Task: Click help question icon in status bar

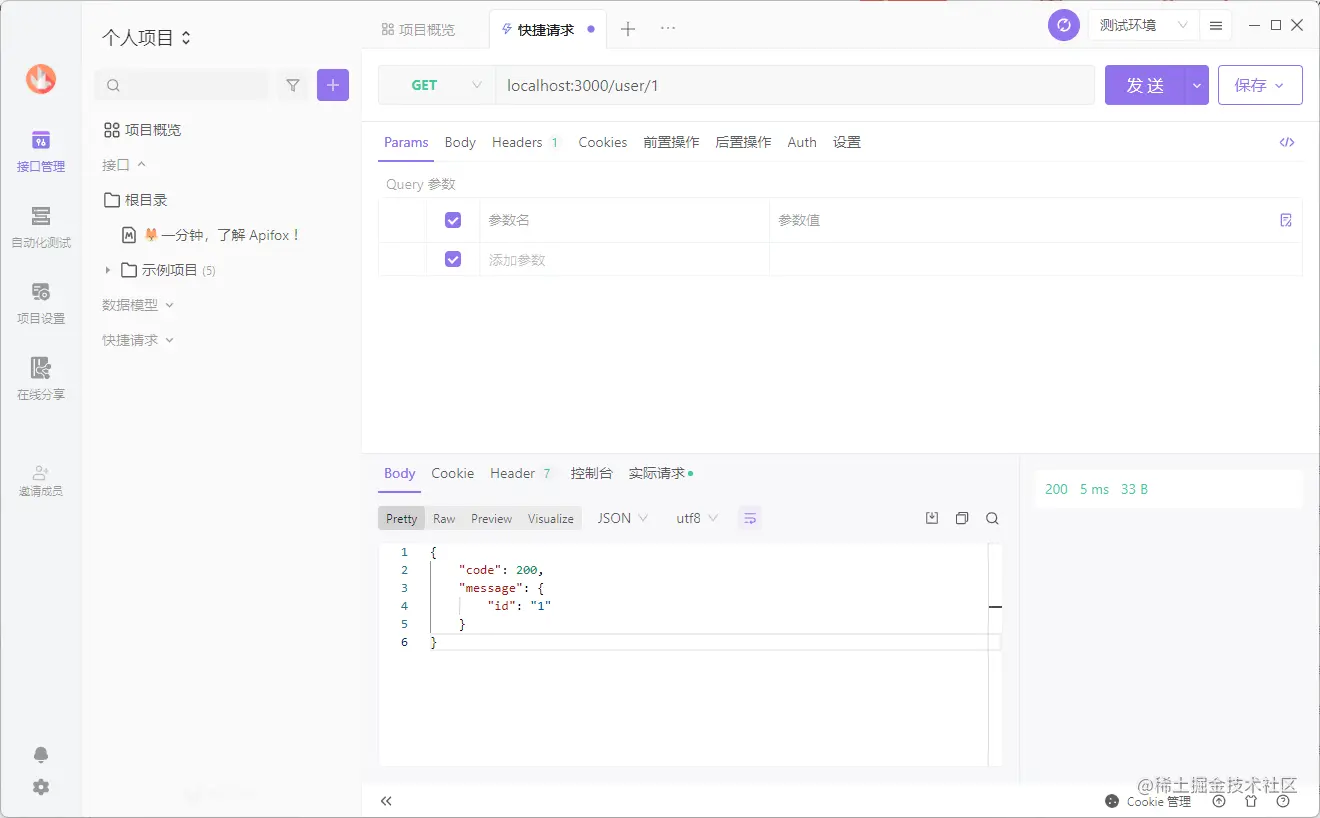Action: [x=1283, y=801]
